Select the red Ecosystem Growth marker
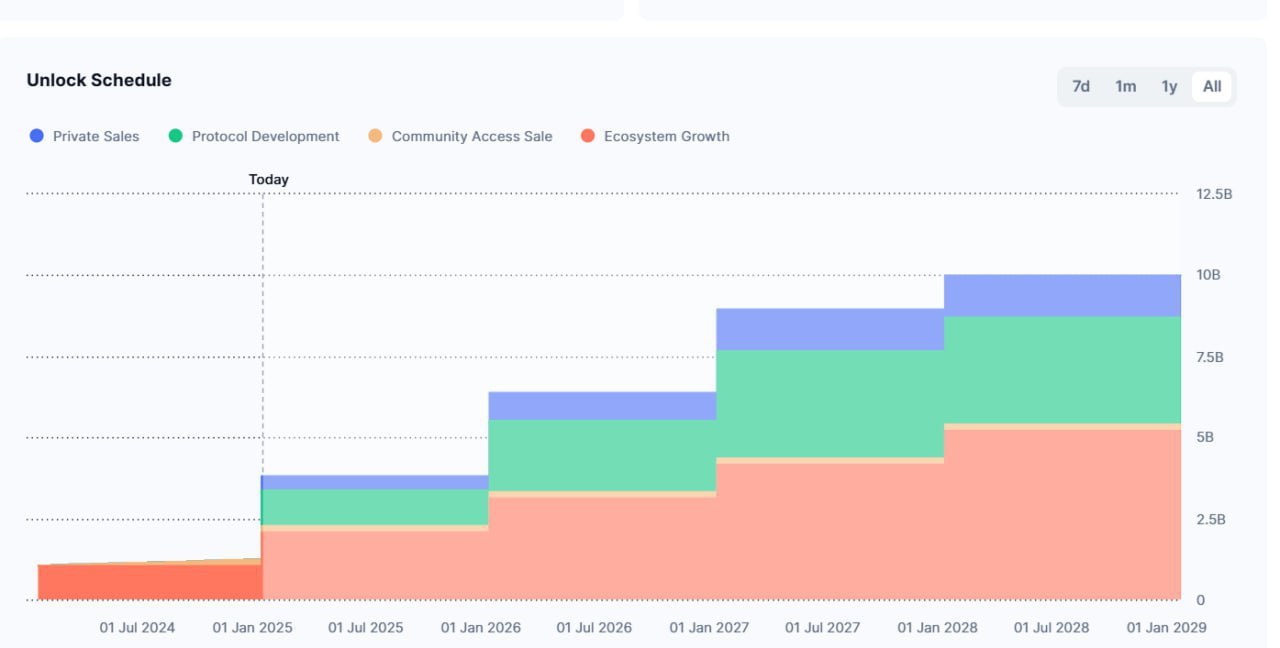 pyautogui.click(x=587, y=136)
